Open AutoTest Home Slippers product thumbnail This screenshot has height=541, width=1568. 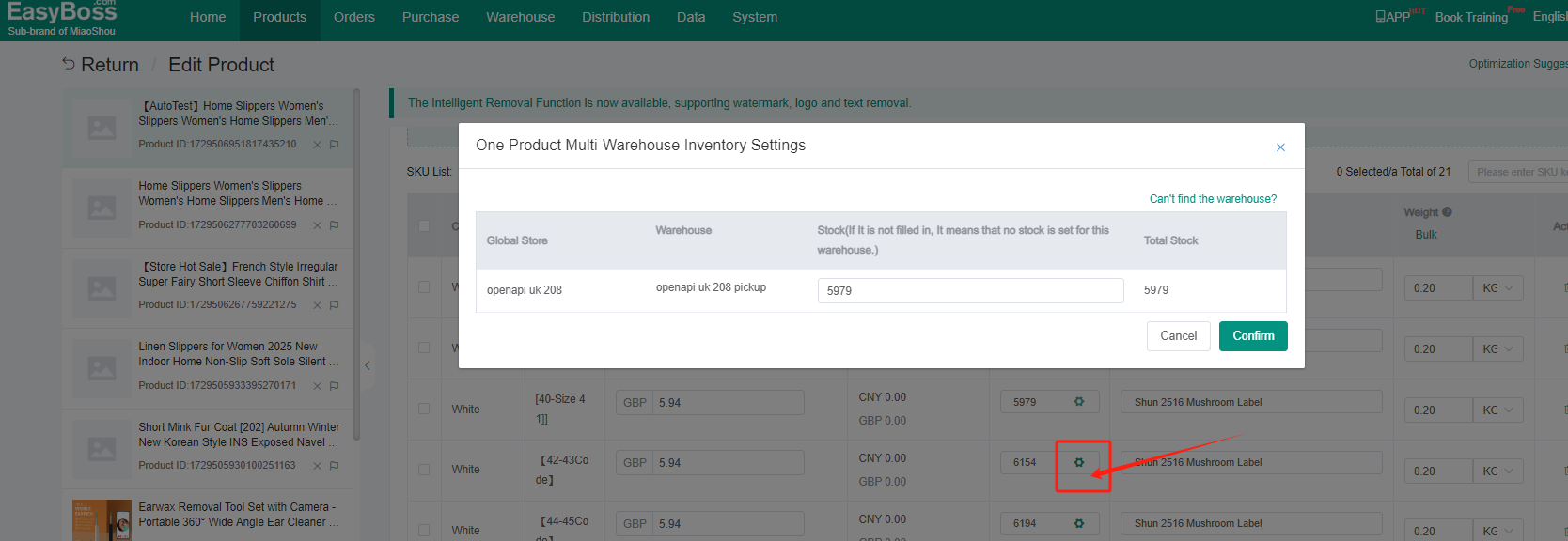click(x=102, y=128)
